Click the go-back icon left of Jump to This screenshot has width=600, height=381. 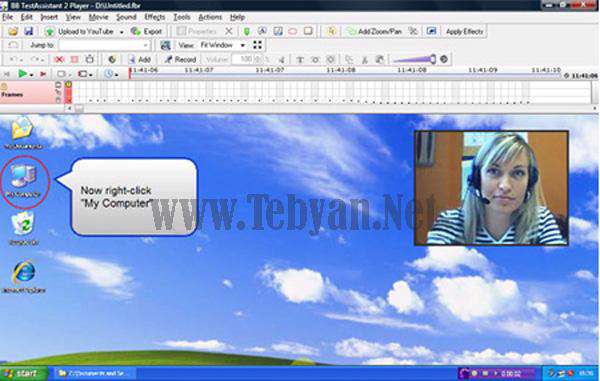tap(13, 45)
